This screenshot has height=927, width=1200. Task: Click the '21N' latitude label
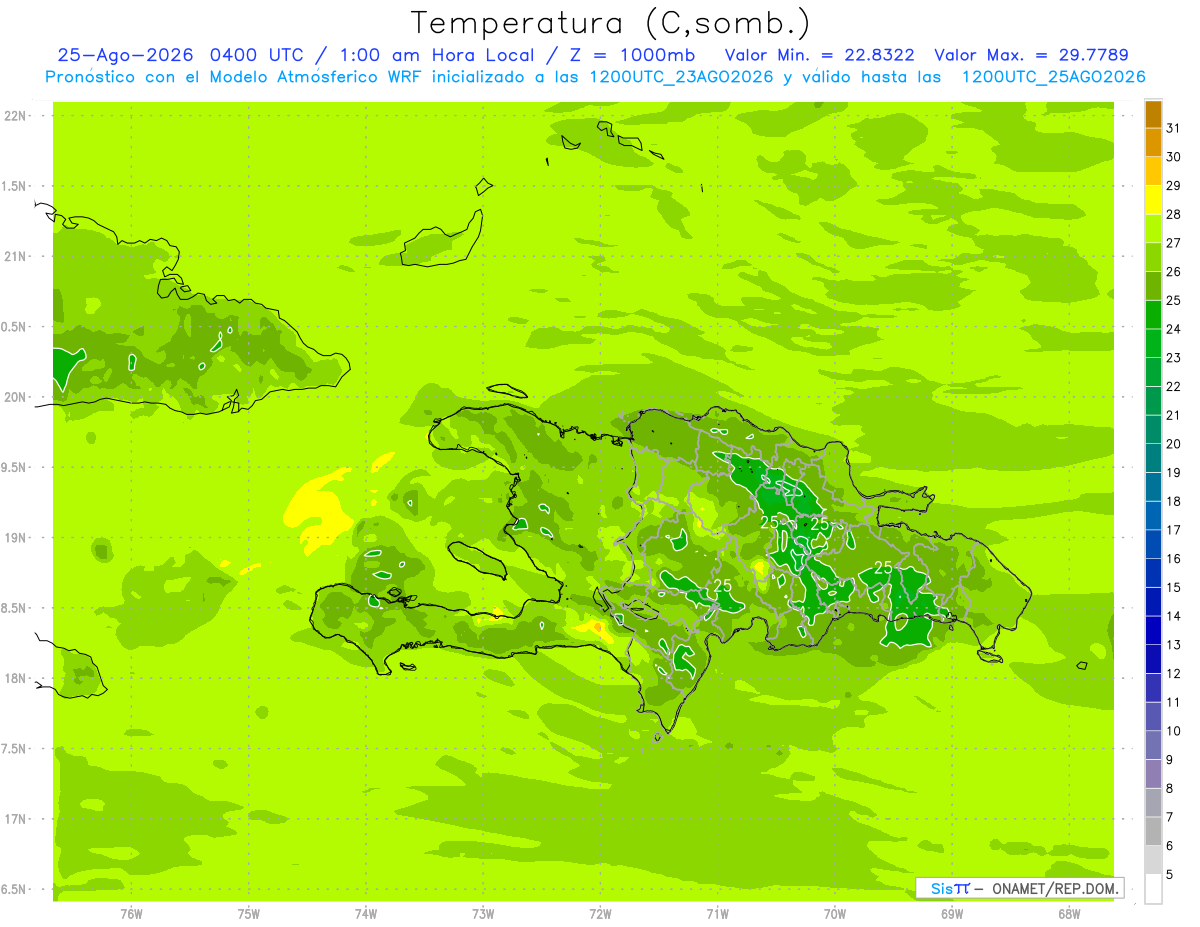pyautogui.click(x=16, y=257)
